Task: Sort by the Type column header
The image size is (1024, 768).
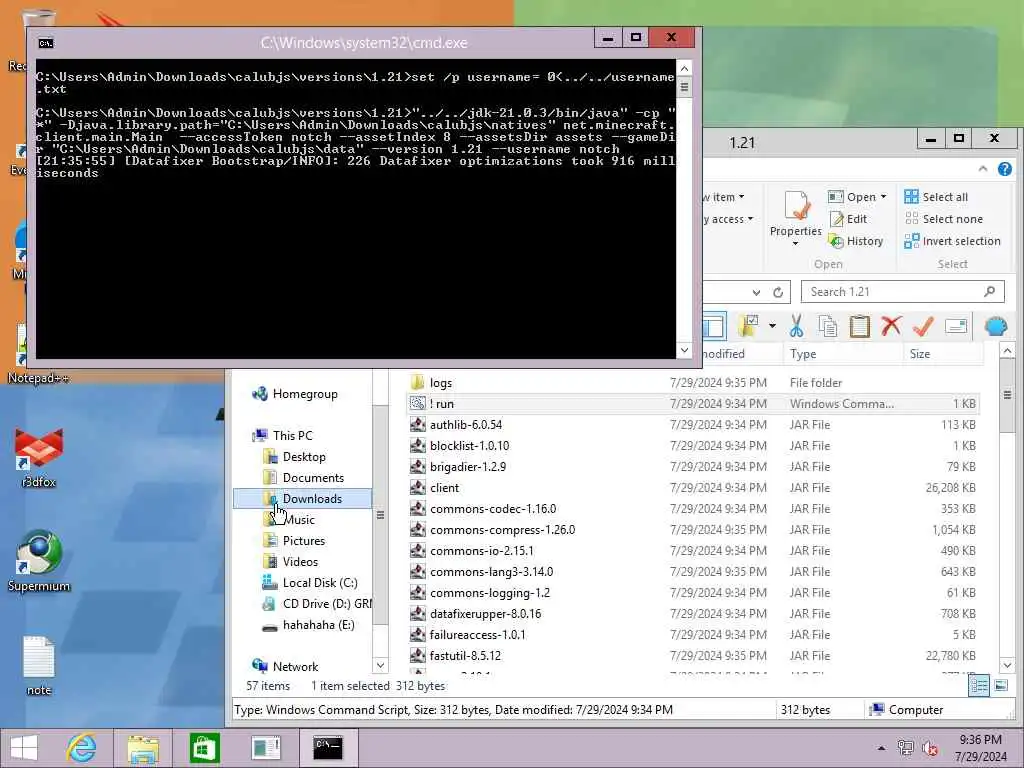Action: 842,353
